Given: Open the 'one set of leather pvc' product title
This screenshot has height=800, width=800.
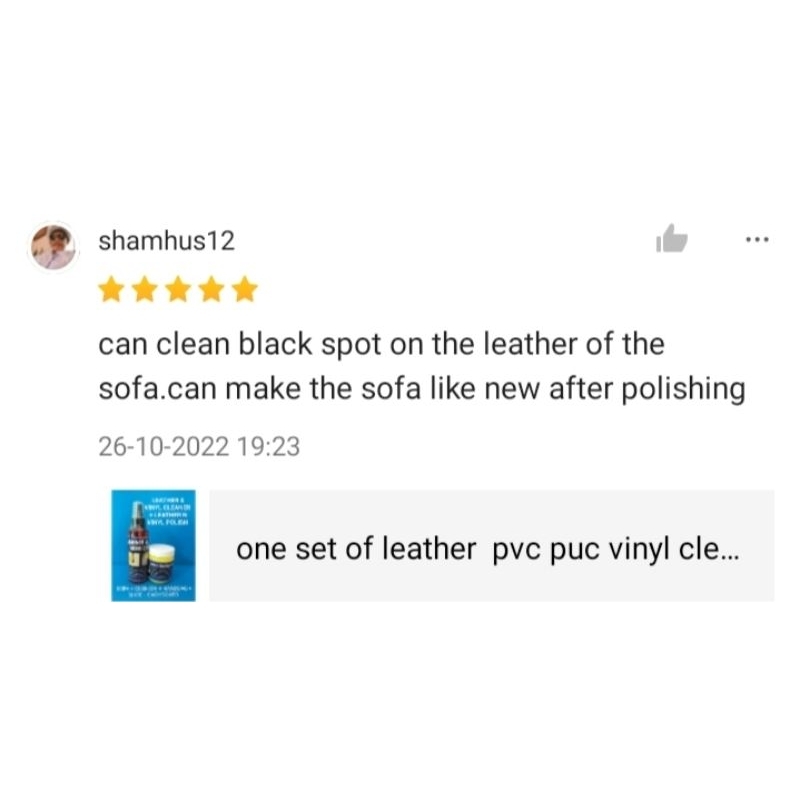Looking at the screenshot, I should click(x=487, y=549).
